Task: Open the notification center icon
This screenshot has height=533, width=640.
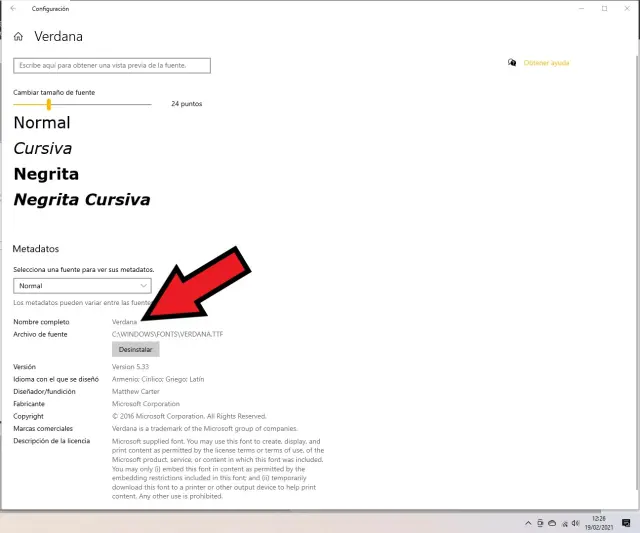Action: [x=624, y=523]
